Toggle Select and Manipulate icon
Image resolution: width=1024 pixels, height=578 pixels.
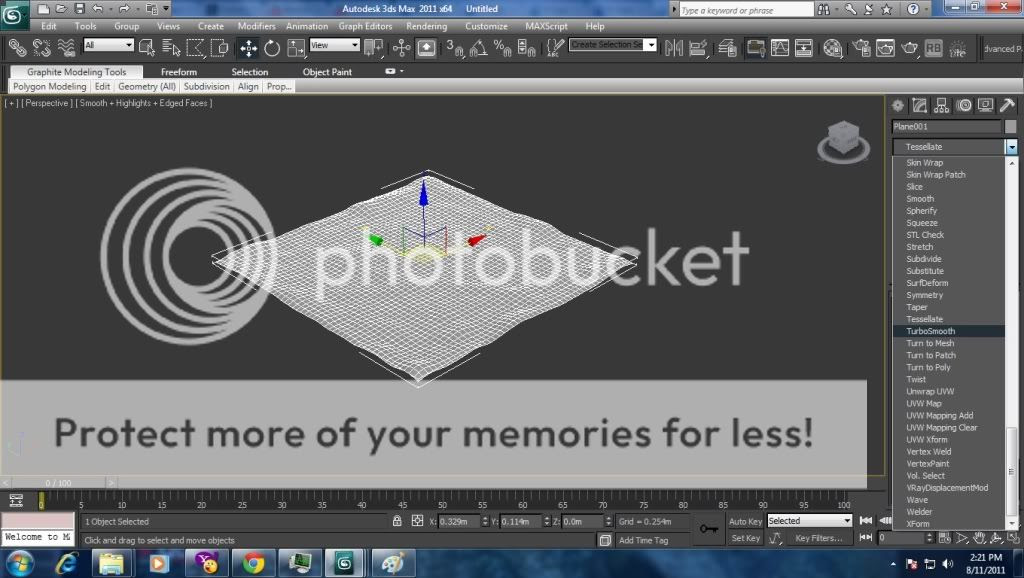pyautogui.click(x=402, y=48)
